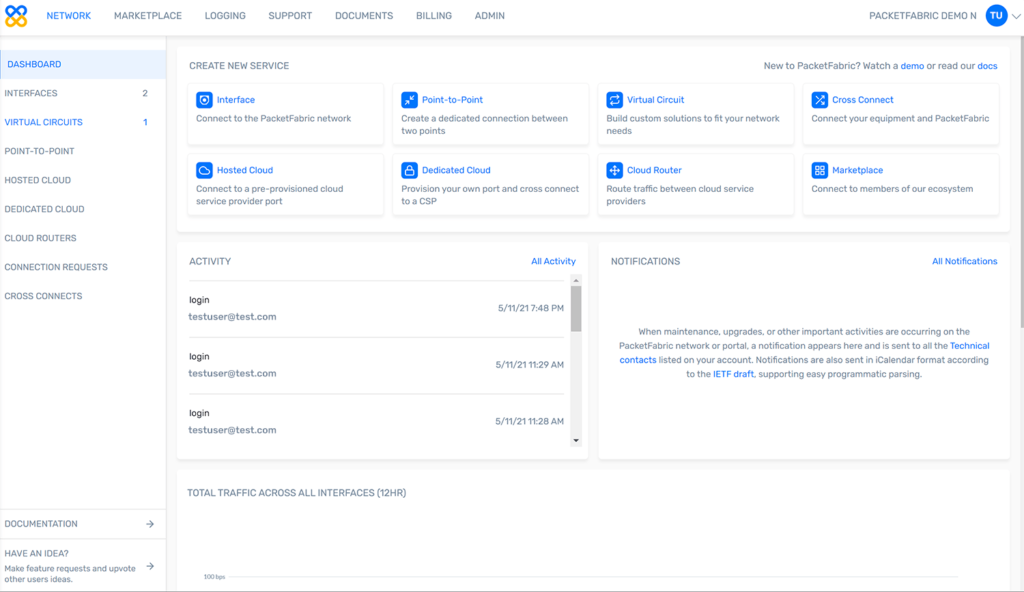
Task: Click the Virtual Circuit service icon
Action: point(615,100)
